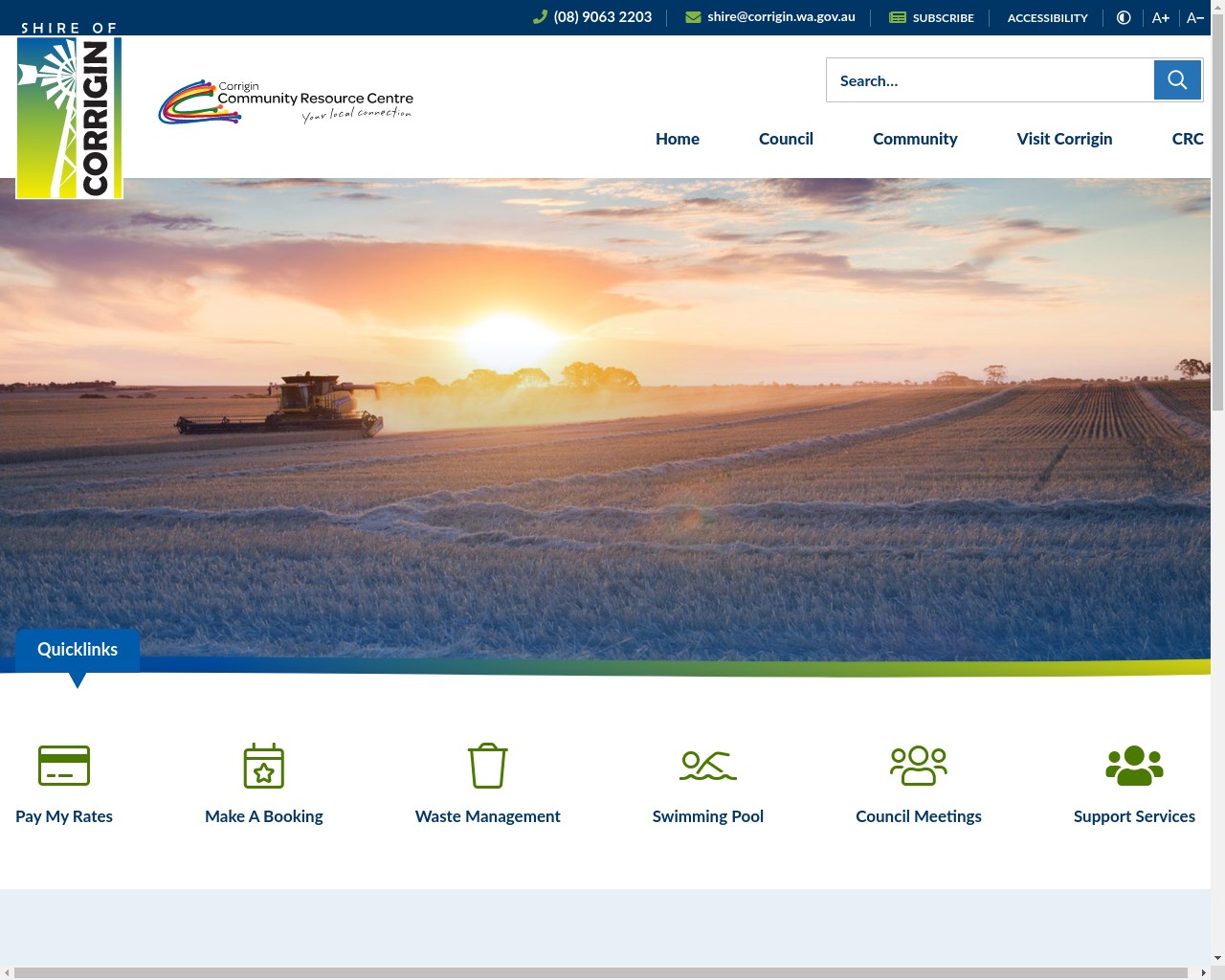1225x980 pixels.
Task: Click the SUBSCRIBE link
Action: [943, 17]
